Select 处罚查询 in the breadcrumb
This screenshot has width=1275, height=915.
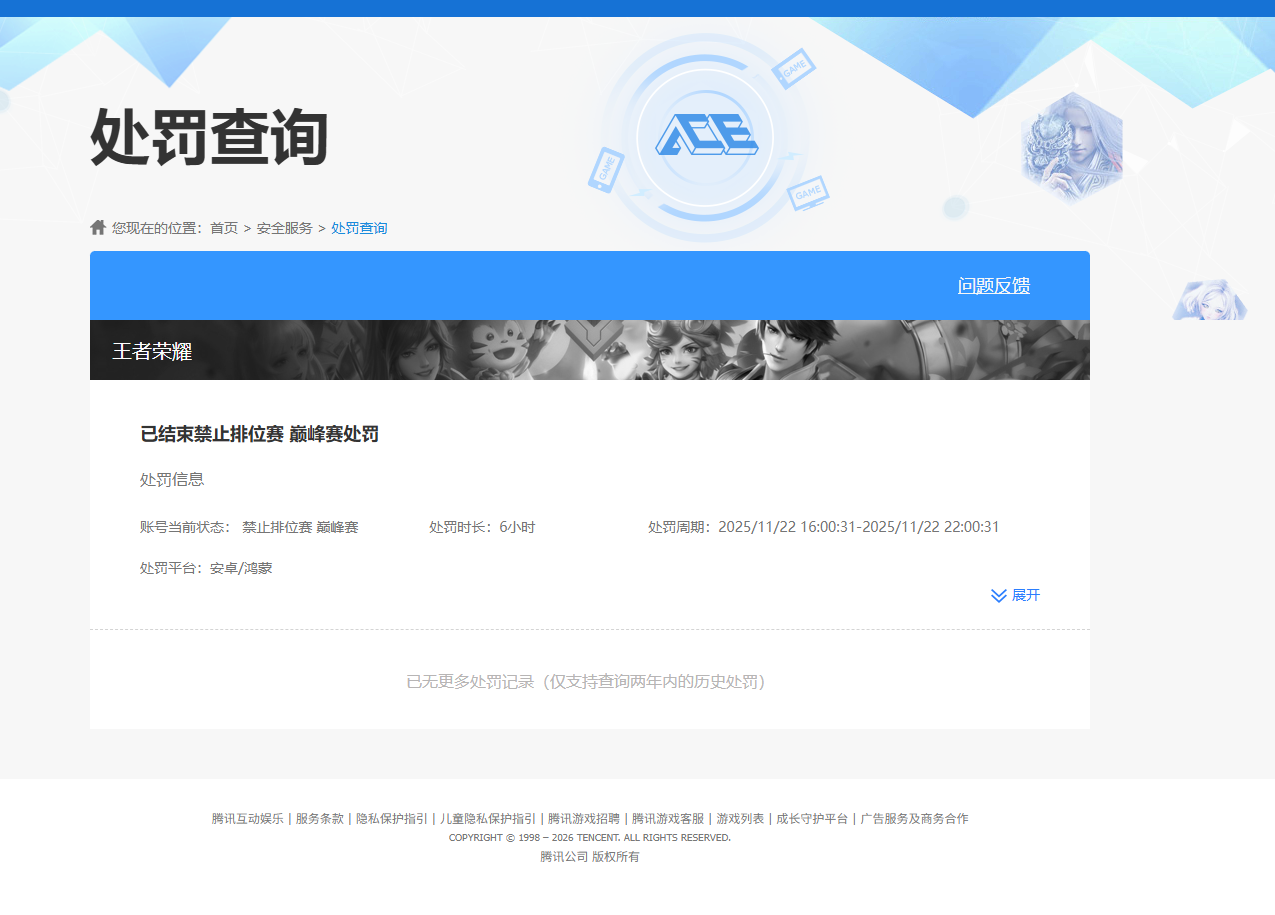(359, 228)
